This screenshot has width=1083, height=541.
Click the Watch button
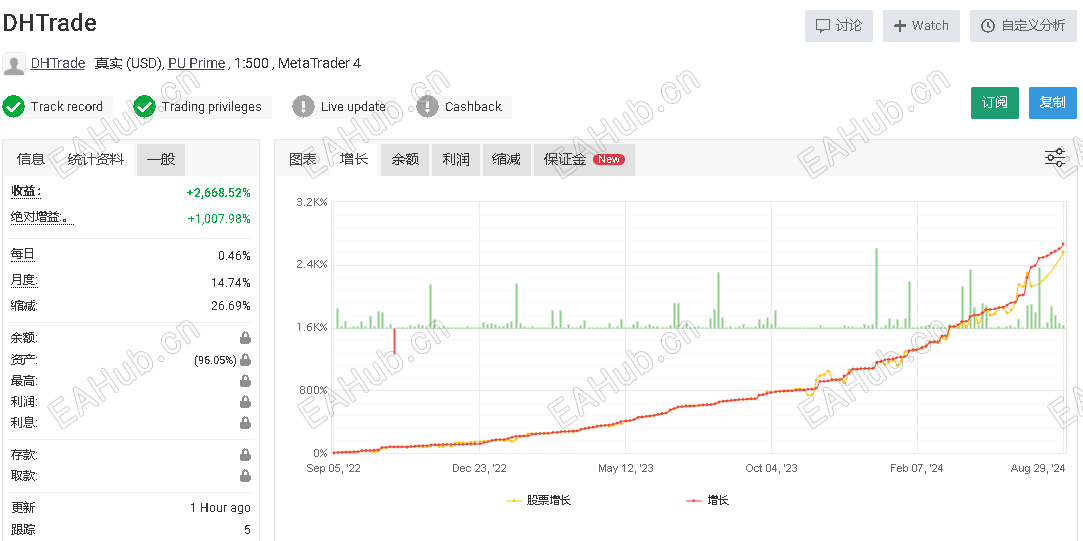point(921,26)
